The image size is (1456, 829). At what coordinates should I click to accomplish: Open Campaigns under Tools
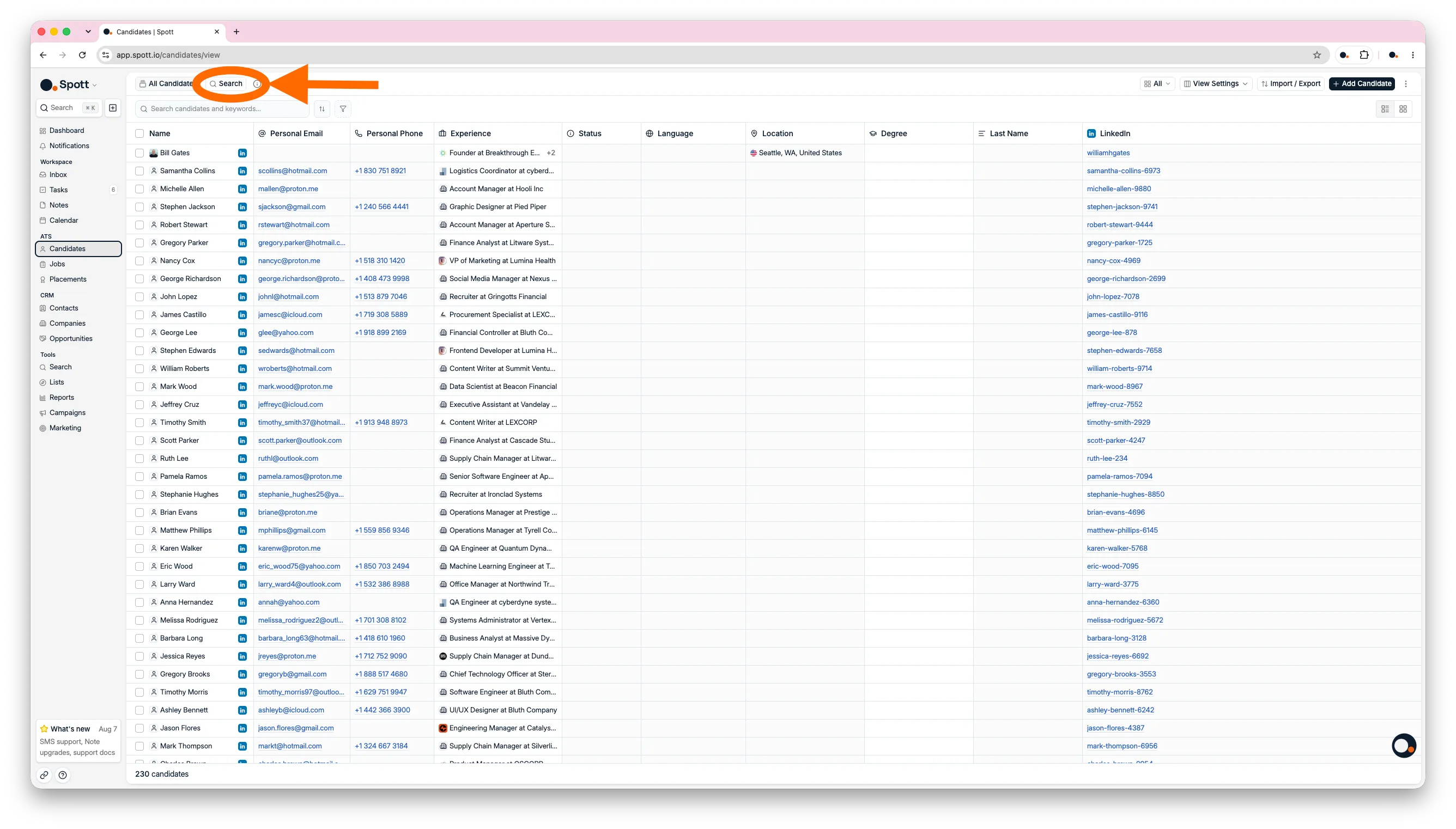click(67, 413)
